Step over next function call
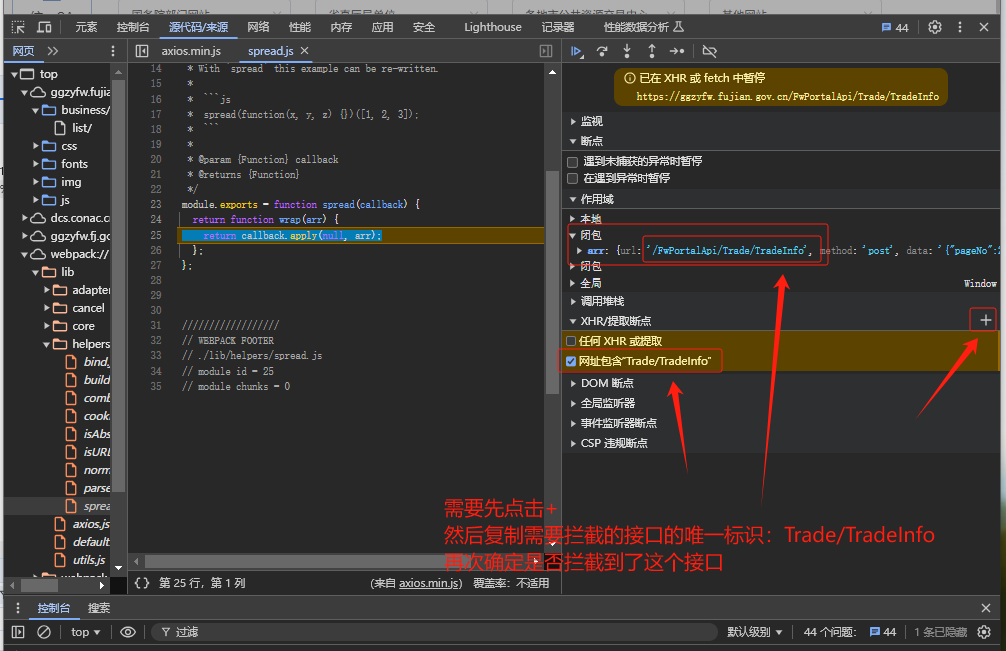 coord(602,51)
